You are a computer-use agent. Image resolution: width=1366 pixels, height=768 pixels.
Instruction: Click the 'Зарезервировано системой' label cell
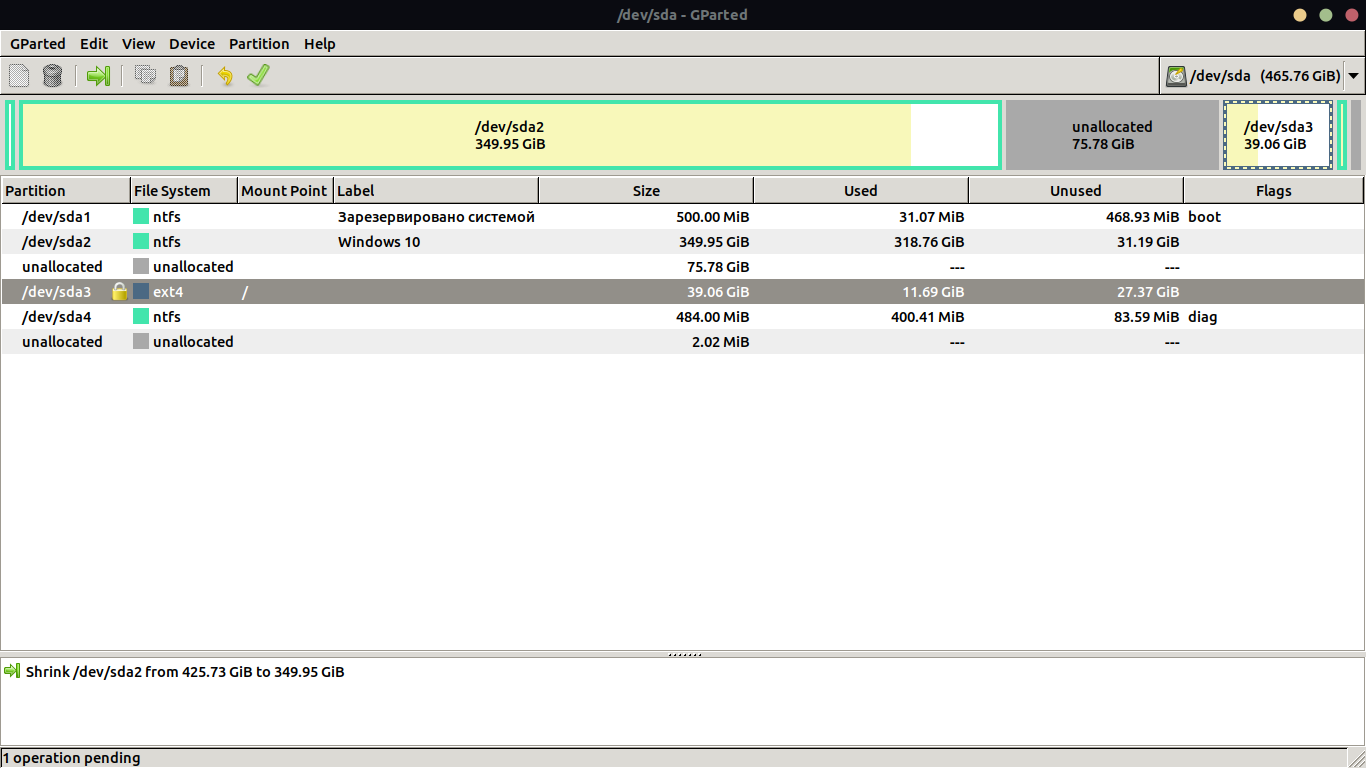click(436, 217)
